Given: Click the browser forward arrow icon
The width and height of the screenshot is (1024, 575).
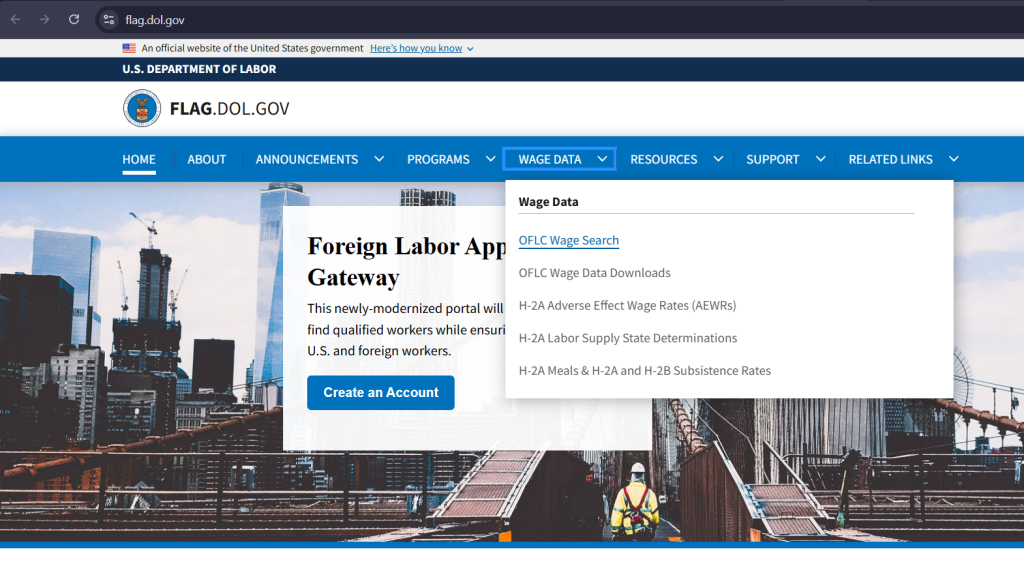Looking at the screenshot, I should [x=45, y=19].
